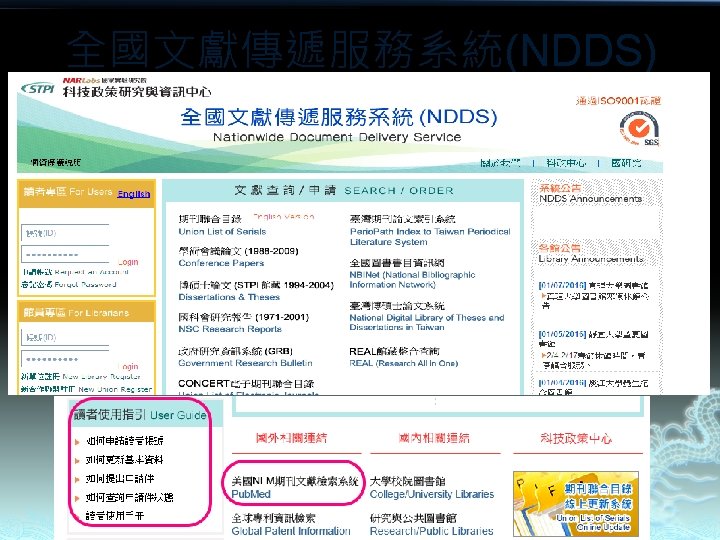This screenshot has height=540, width=720.
Task: Open the English Version link beside 期刊聯合目錄
Action: click(283, 216)
